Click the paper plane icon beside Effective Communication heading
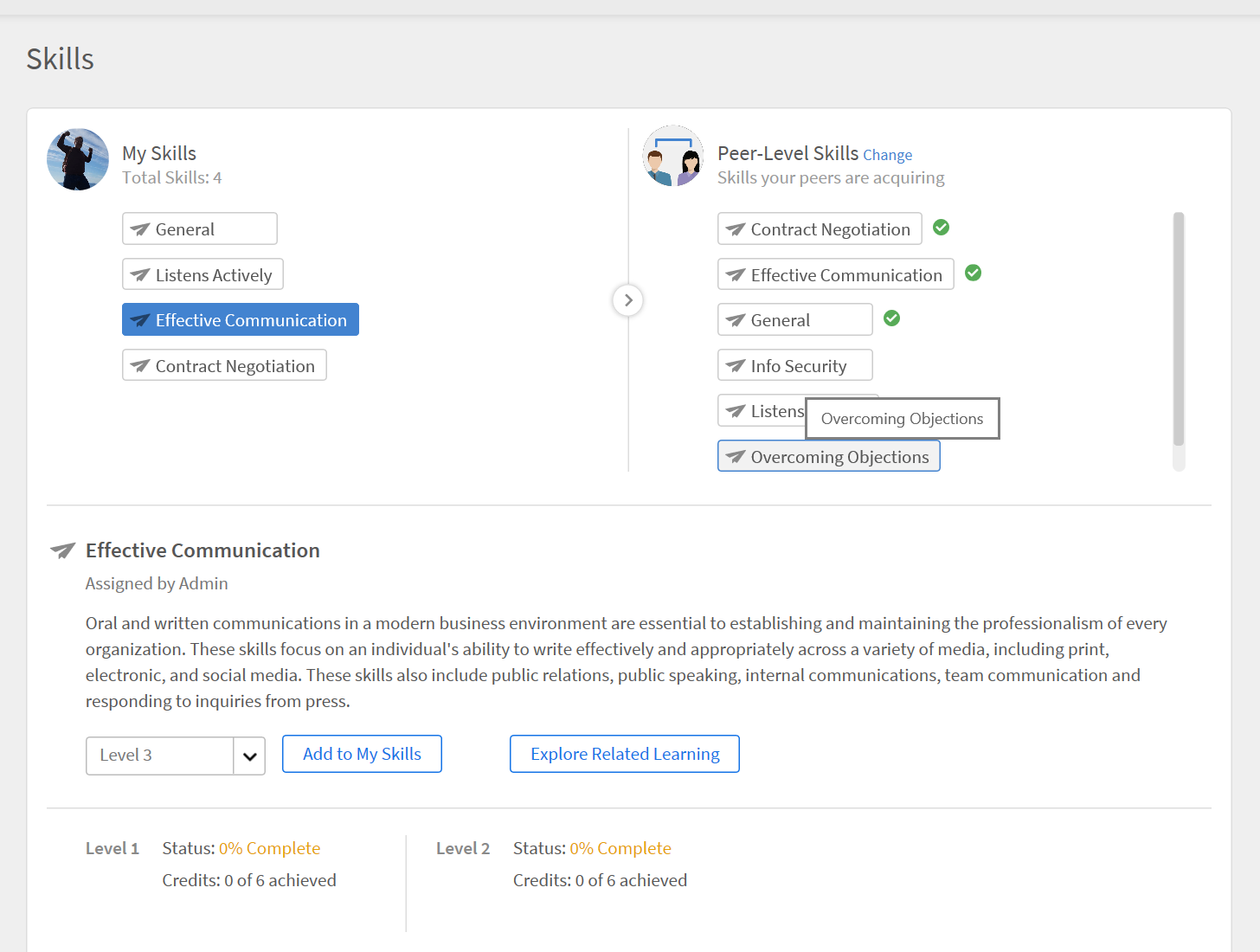The height and width of the screenshot is (952, 1260). tap(63, 550)
